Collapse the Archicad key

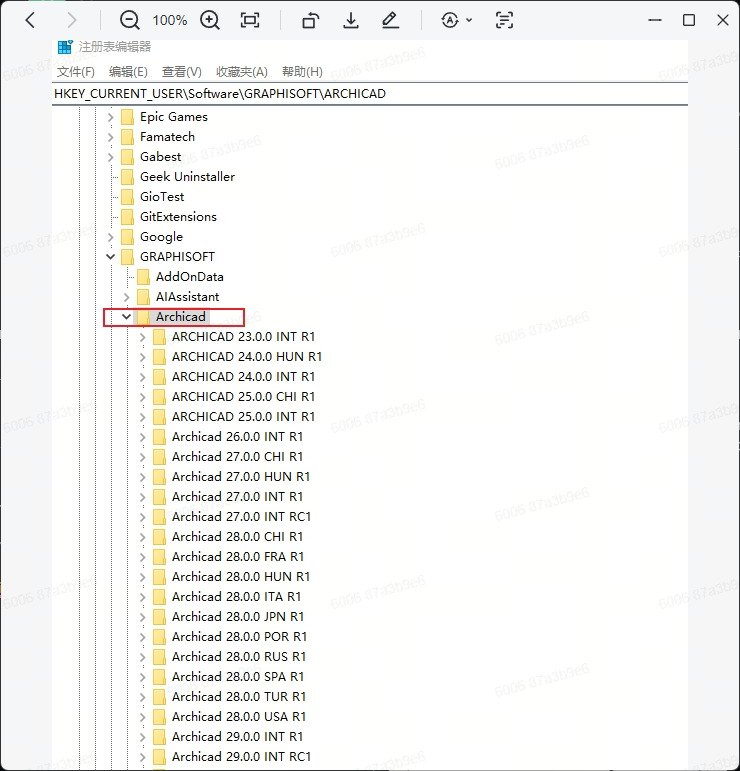pyautogui.click(x=126, y=317)
